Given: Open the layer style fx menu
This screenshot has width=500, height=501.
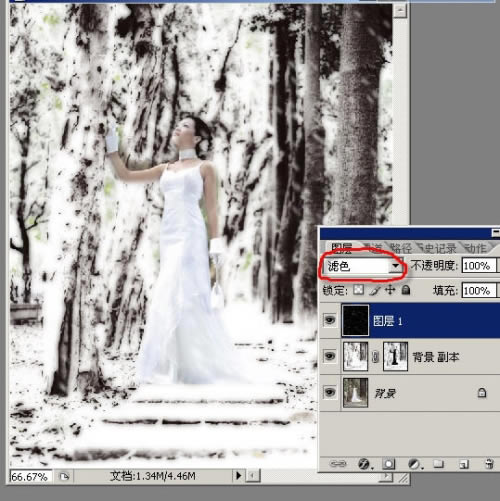Looking at the screenshot, I should [x=364, y=464].
